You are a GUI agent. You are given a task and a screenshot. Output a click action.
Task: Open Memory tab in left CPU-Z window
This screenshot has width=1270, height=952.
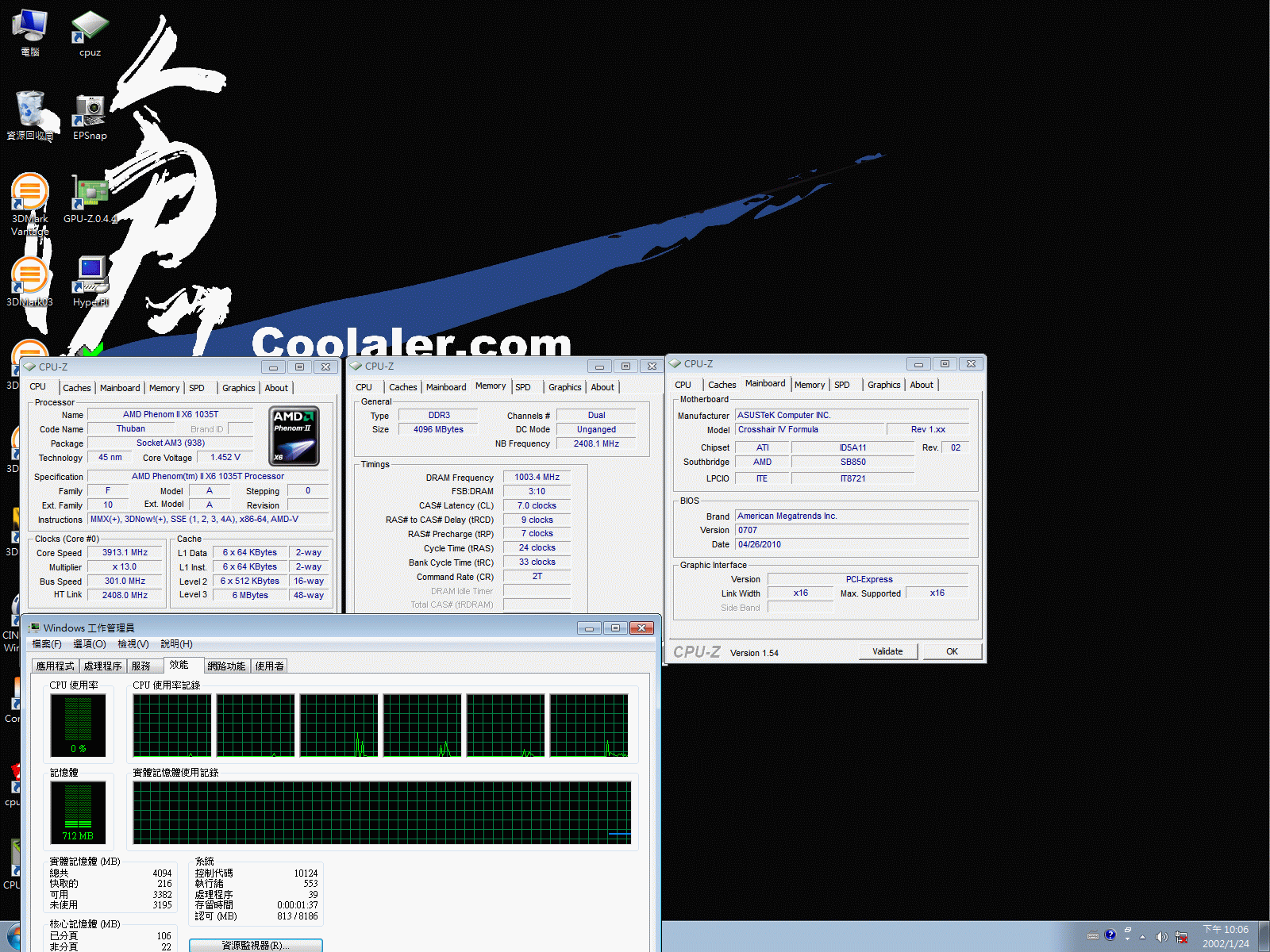click(x=164, y=388)
